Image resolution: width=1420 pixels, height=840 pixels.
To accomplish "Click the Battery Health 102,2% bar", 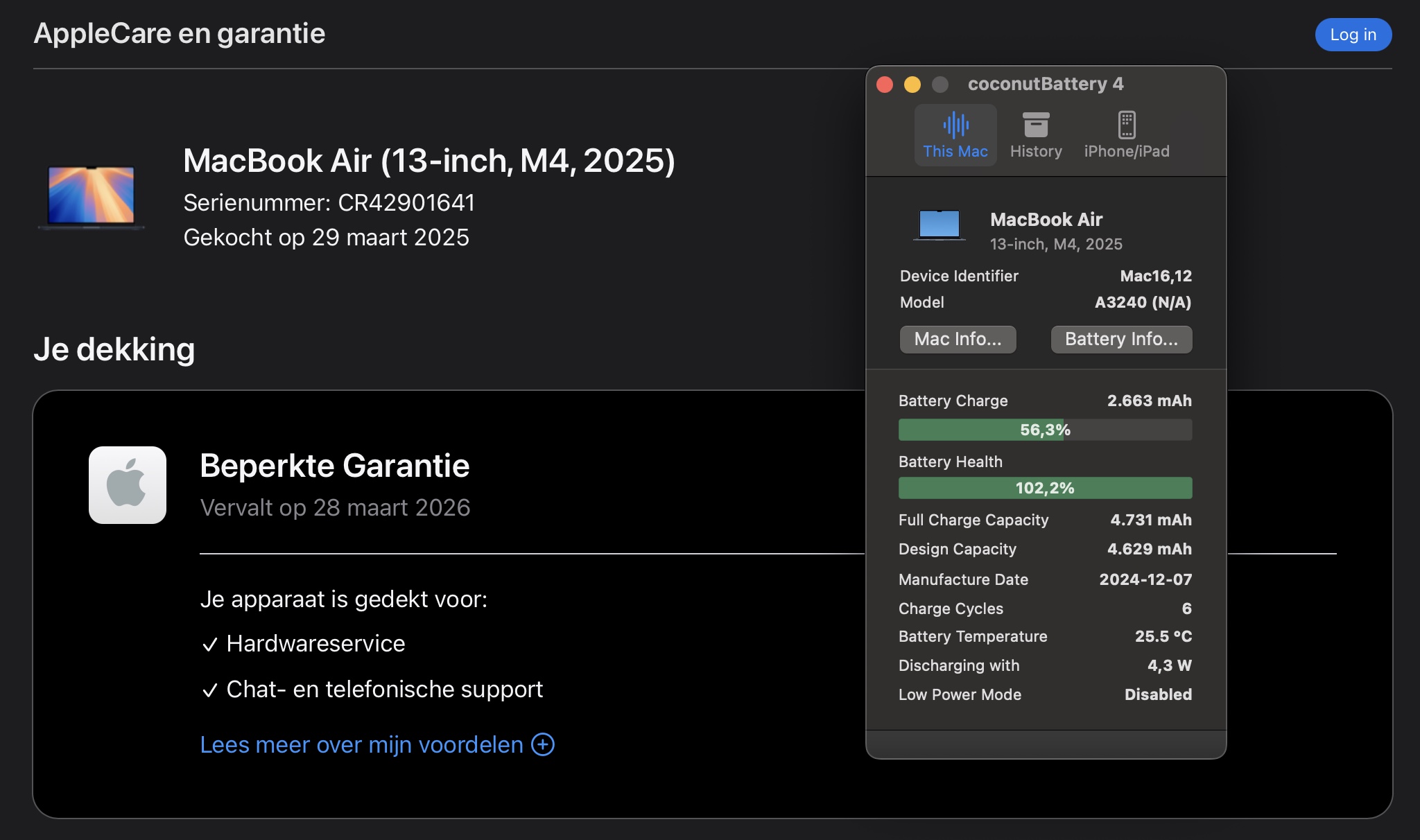I will click(1045, 488).
